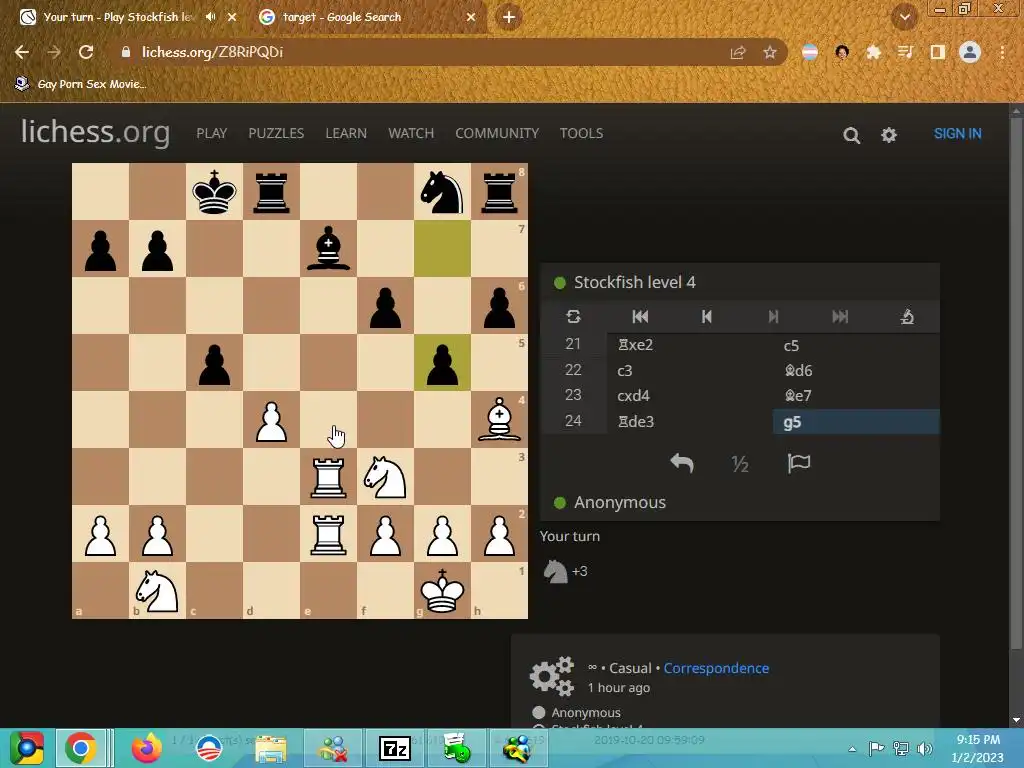
Task: Open the analysis board microscope icon
Action: pos(907,317)
